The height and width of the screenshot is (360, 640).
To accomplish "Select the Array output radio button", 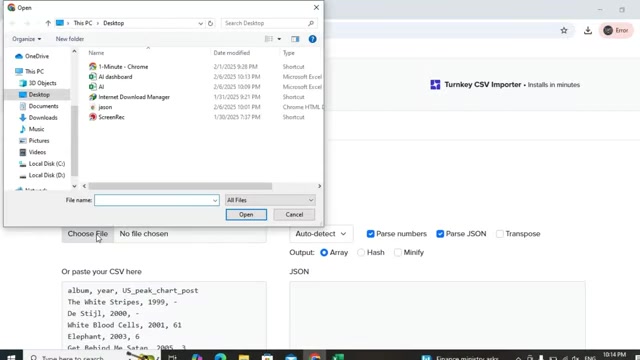I will [324, 253].
